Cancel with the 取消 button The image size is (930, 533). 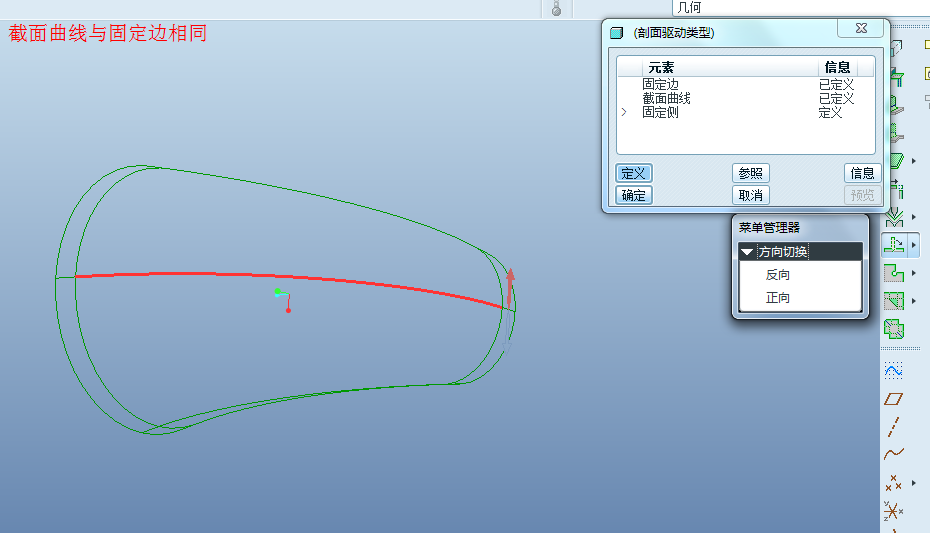pos(750,195)
